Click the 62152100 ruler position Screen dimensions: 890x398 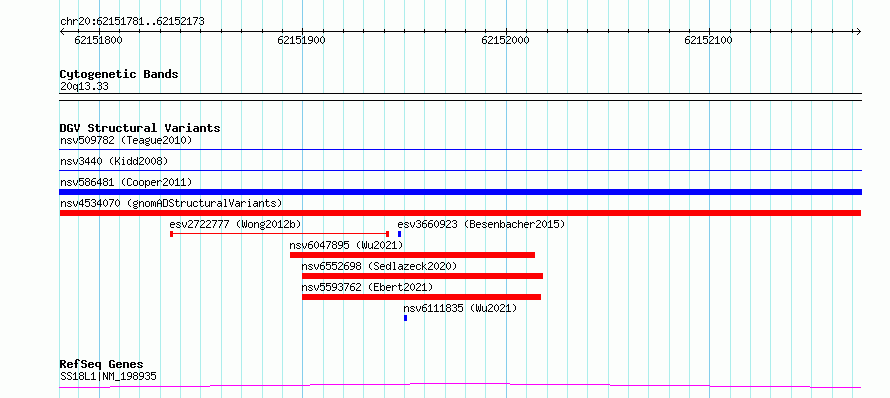(708, 40)
